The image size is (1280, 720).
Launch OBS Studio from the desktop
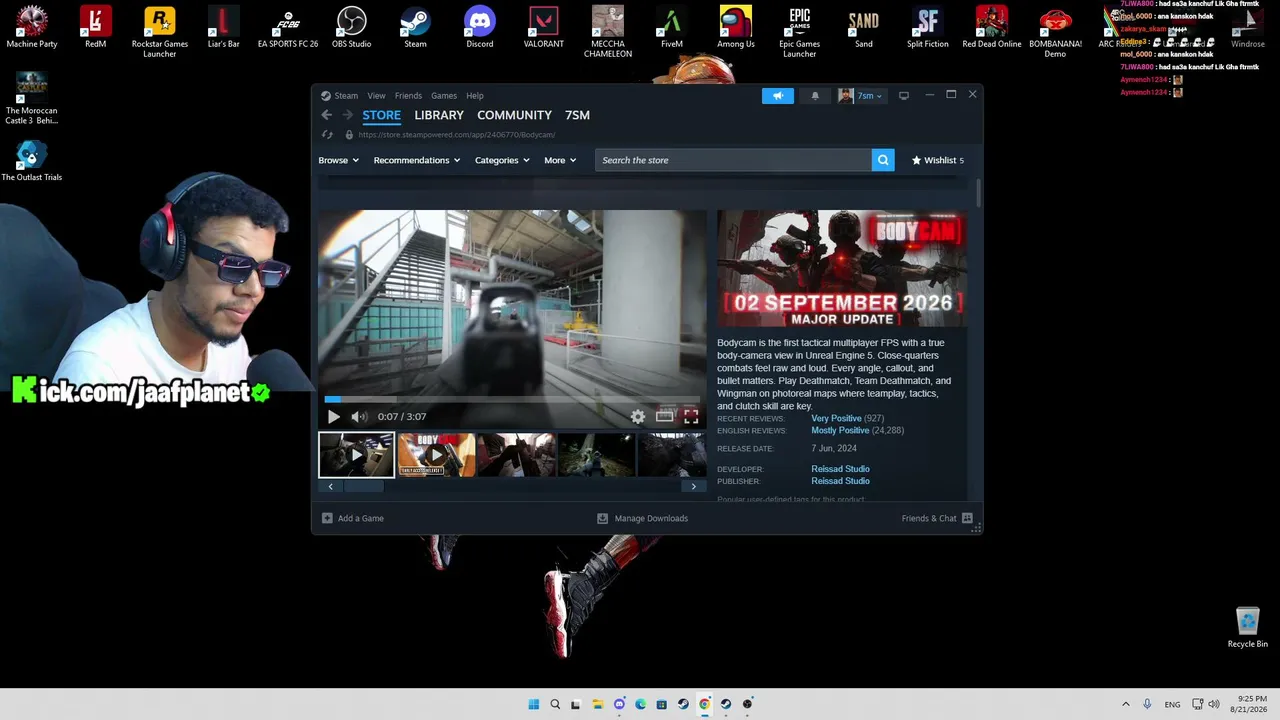pyautogui.click(x=352, y=27)
